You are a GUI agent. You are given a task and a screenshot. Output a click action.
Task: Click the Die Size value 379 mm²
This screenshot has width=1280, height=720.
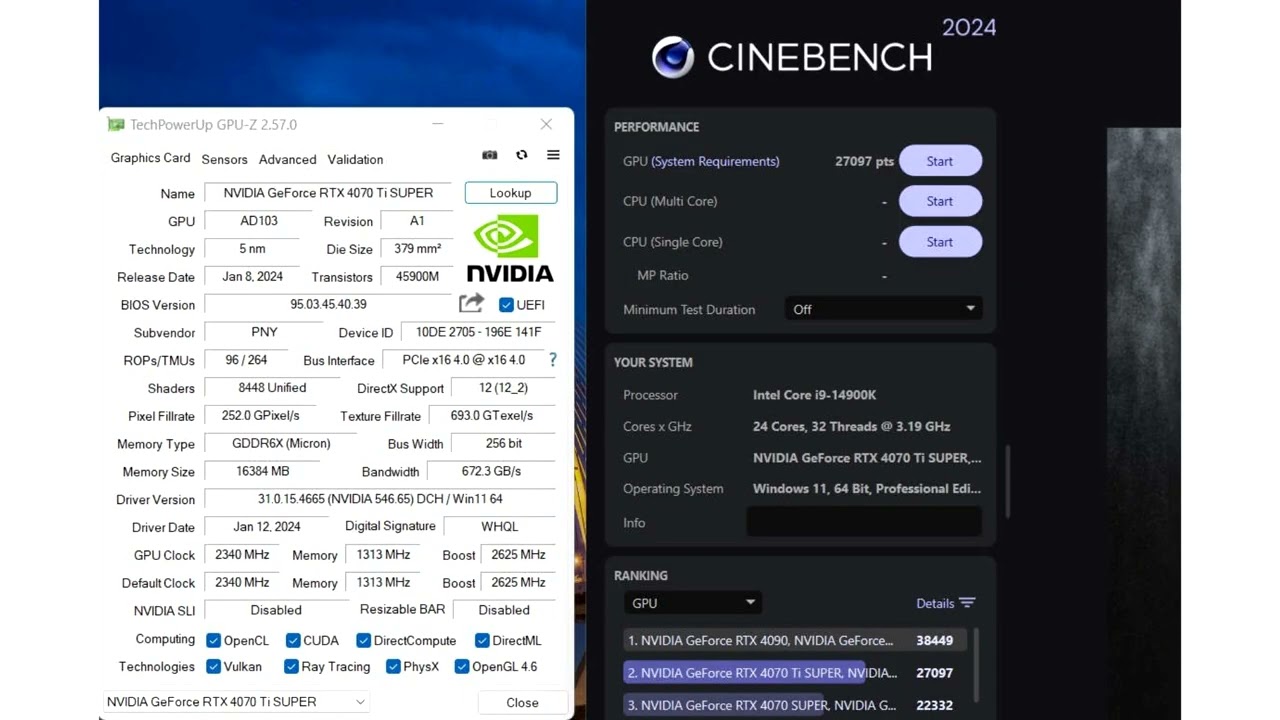click(x=417, y=249)
